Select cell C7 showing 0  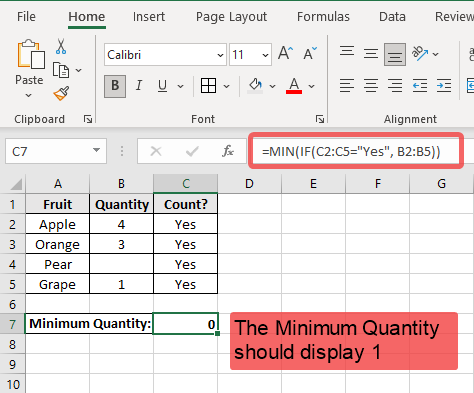(x=186, y=324)
